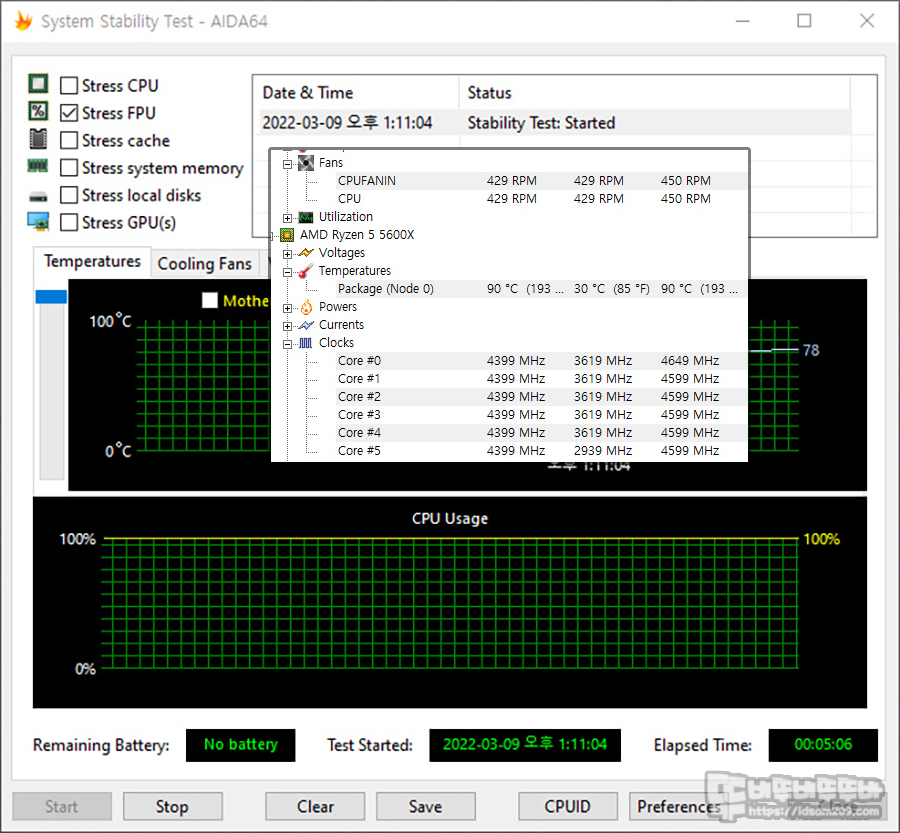
Task: Click the AIDA64 flame title icon
Action: pos(24,21)
